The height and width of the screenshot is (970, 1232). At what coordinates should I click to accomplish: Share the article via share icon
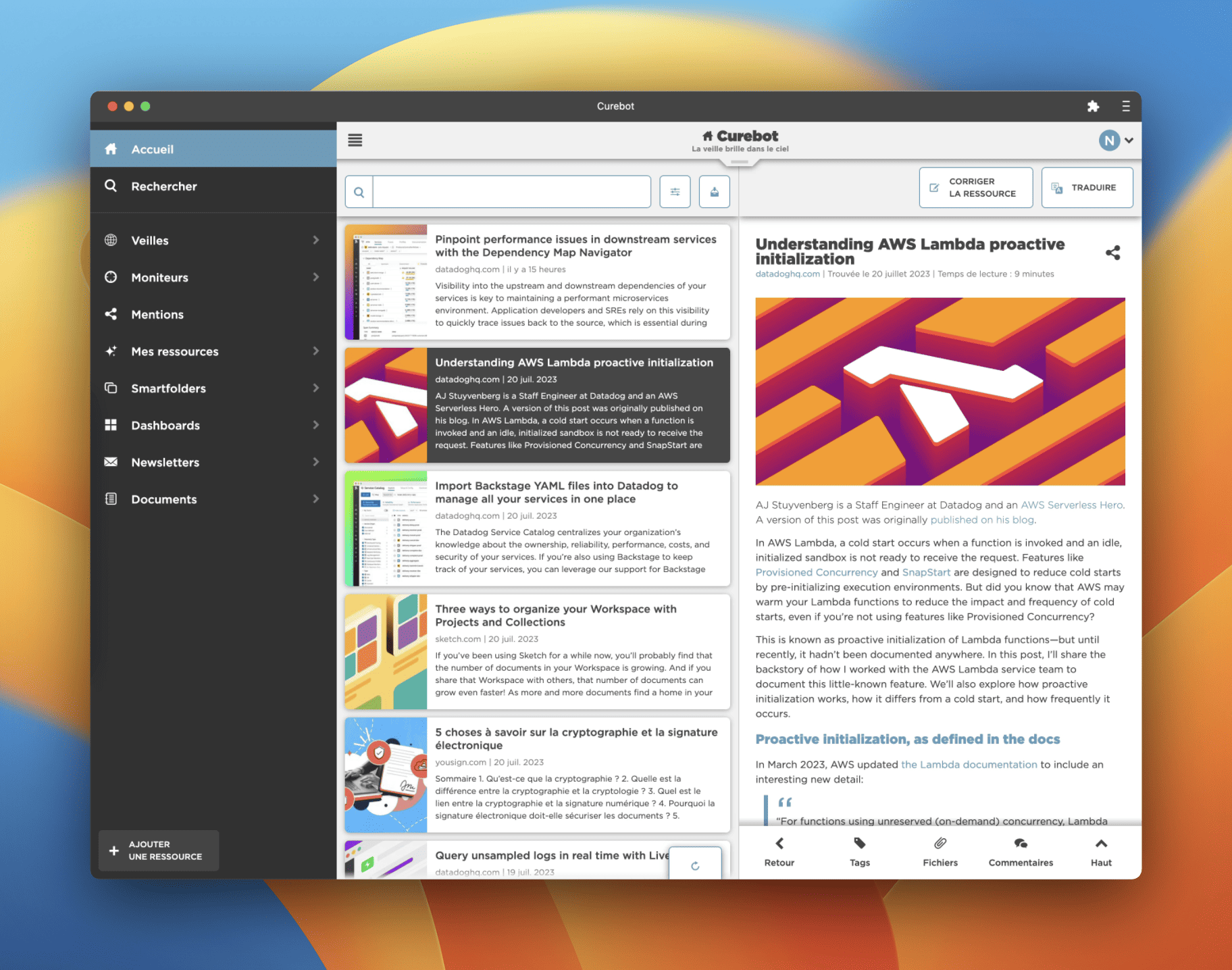click(x=1112, y=253)
